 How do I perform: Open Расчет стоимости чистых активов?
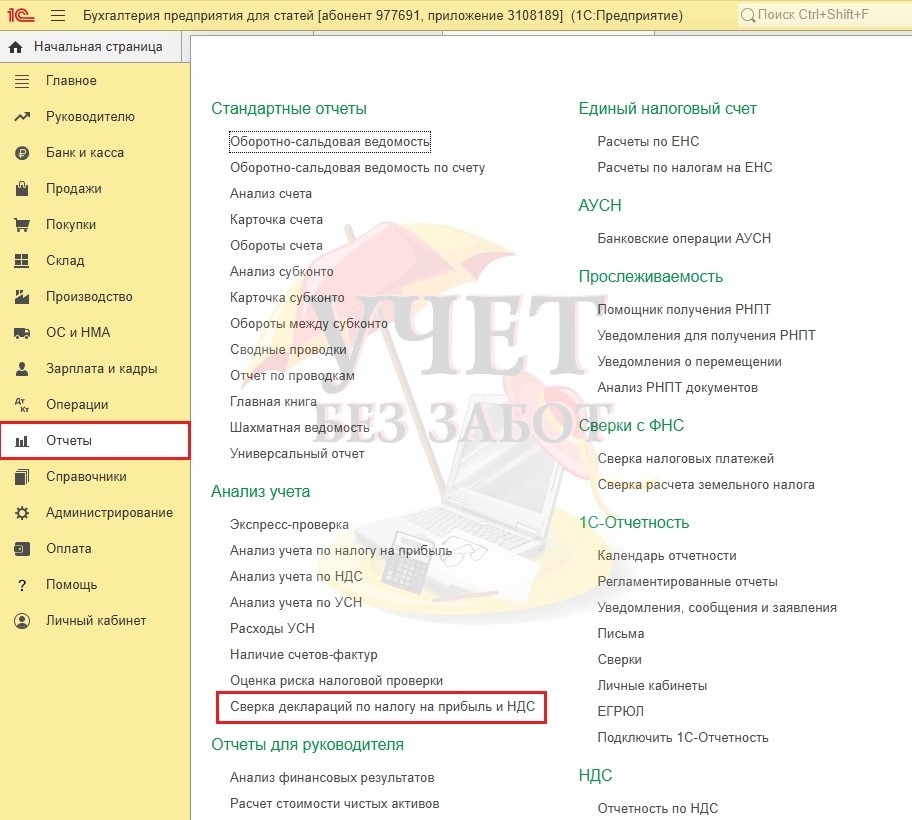coord(334,804)
